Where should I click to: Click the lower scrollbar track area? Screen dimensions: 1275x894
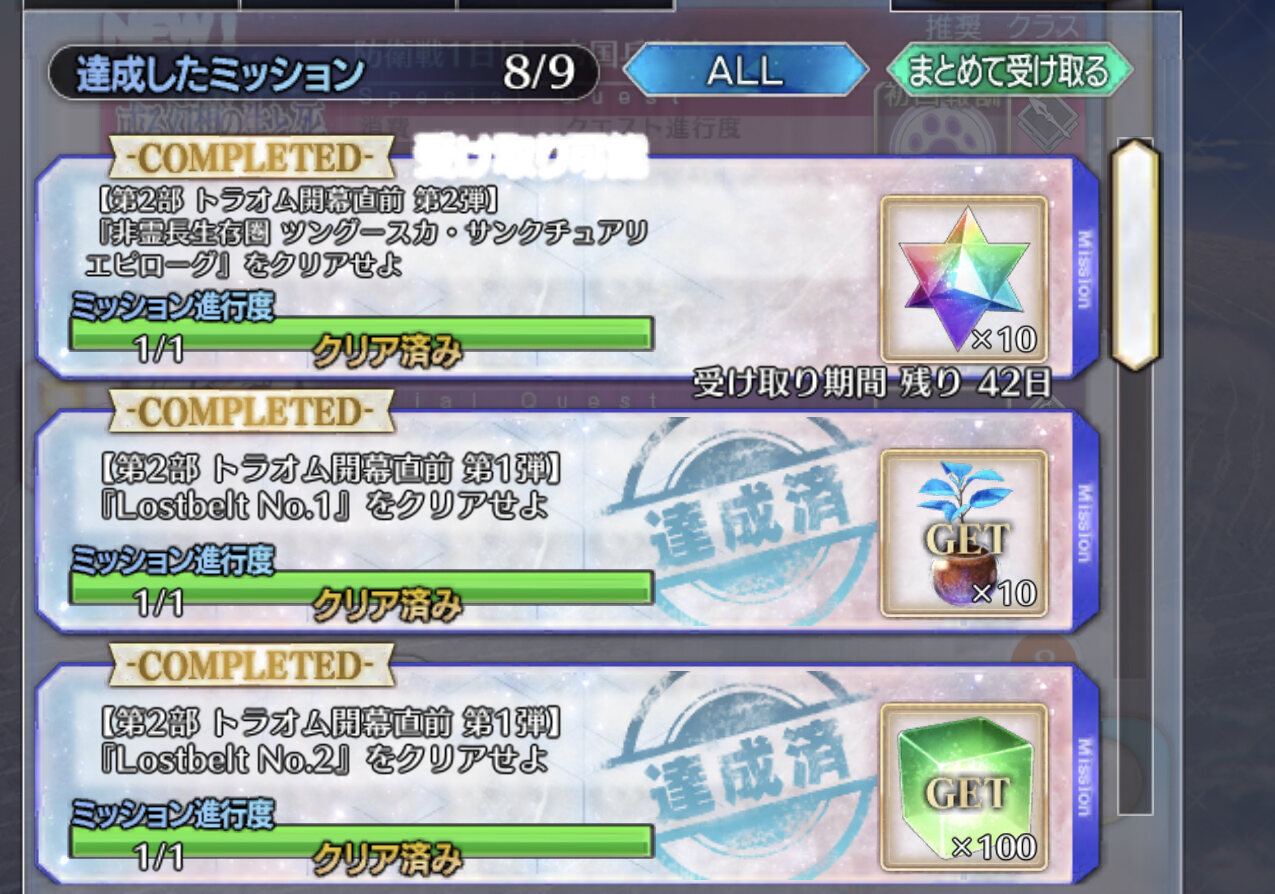(x=1135, y=592)
